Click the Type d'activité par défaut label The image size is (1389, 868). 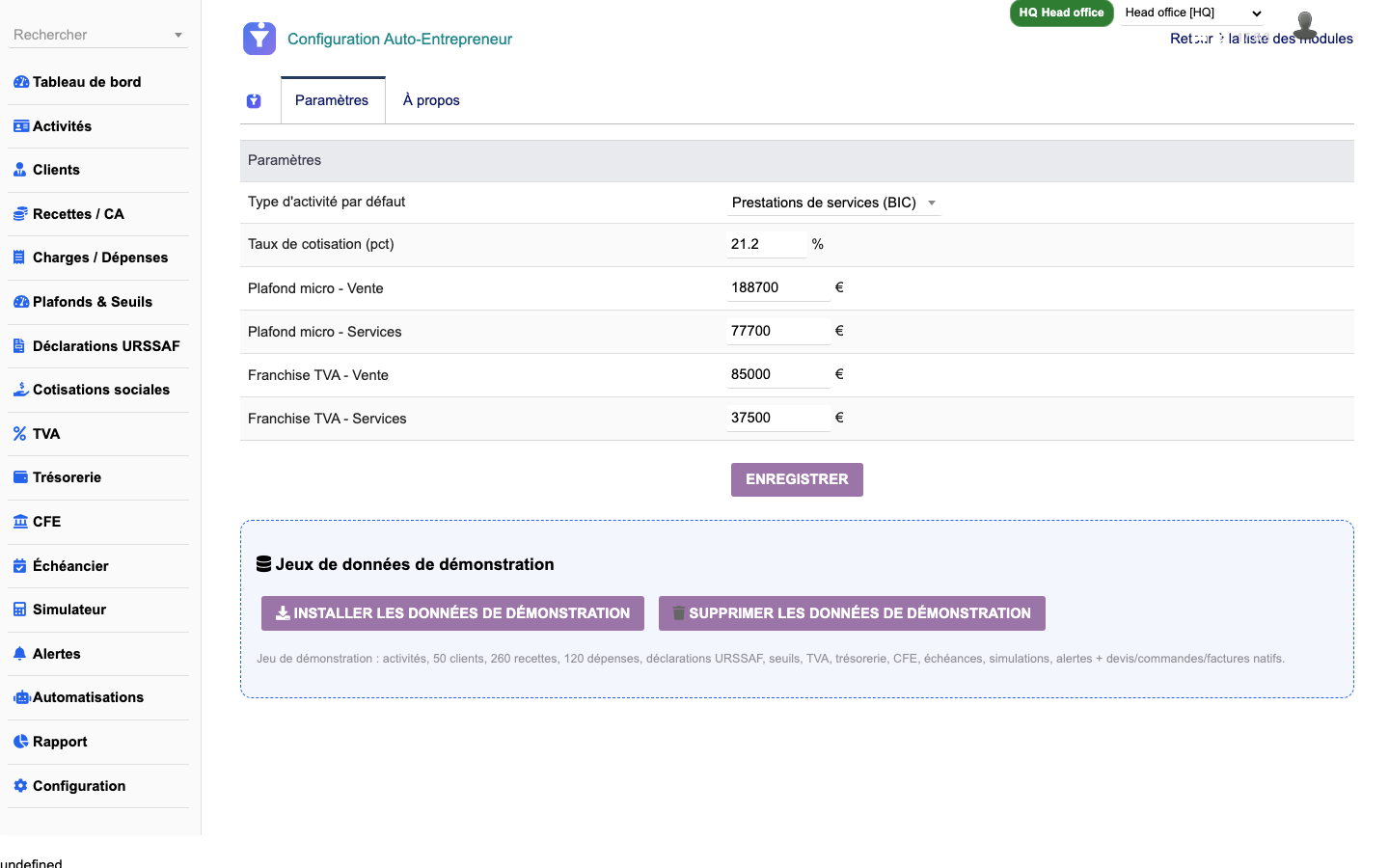tap(326, 202)
